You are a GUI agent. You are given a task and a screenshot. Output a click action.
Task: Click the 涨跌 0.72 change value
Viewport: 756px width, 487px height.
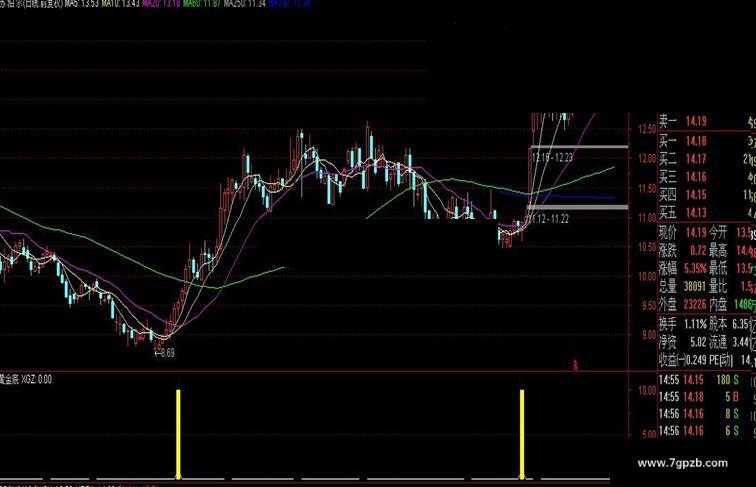point(698,250)
